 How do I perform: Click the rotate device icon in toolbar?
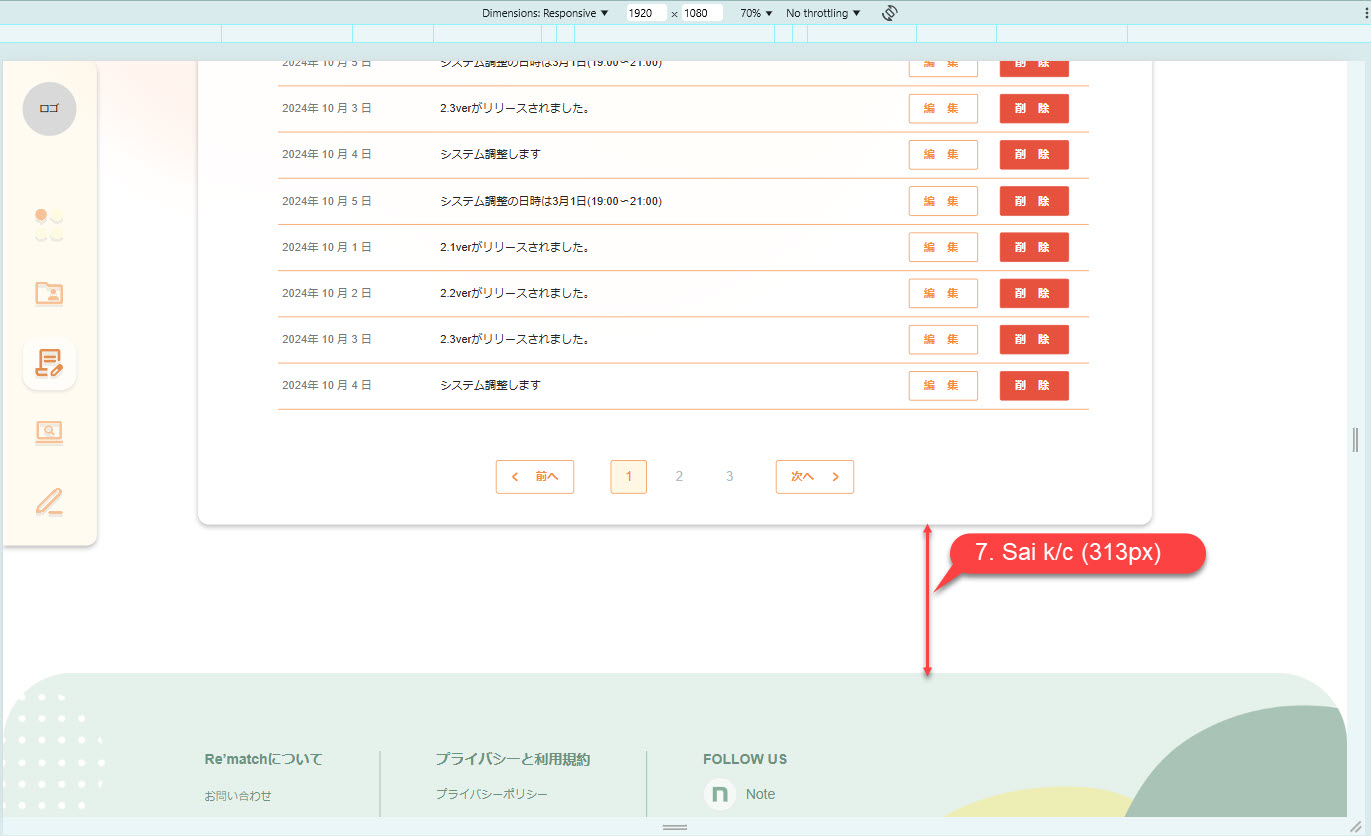coord(889,13)
